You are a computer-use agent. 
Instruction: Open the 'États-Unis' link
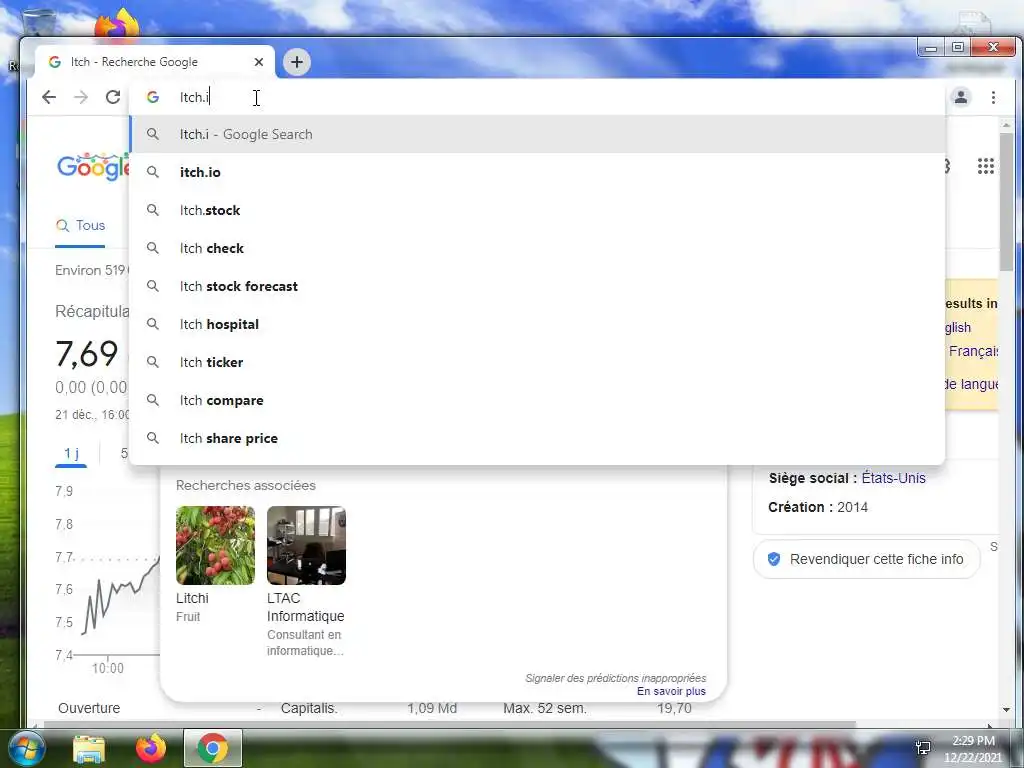pos(893,478)
